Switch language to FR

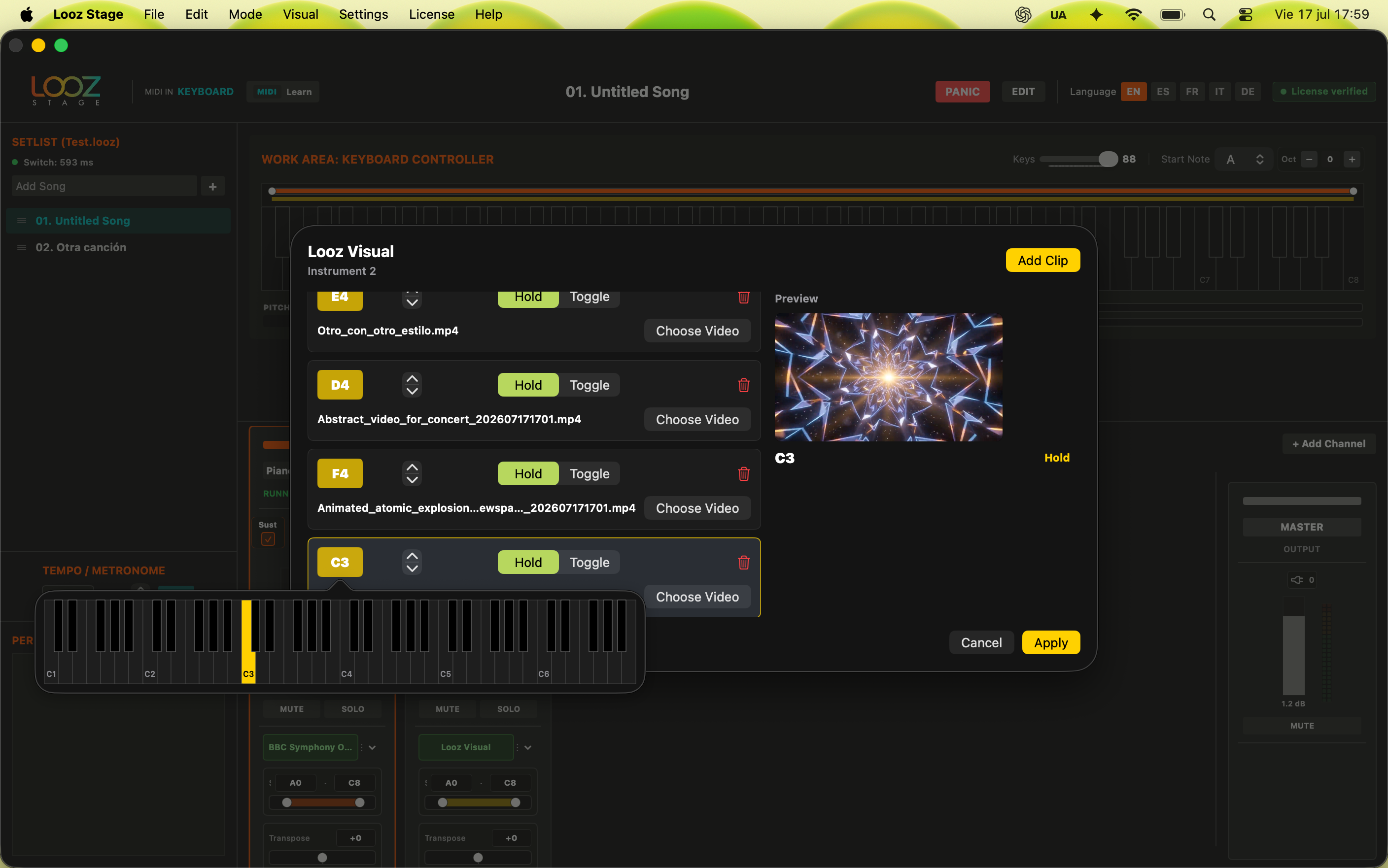point(1192,92)
